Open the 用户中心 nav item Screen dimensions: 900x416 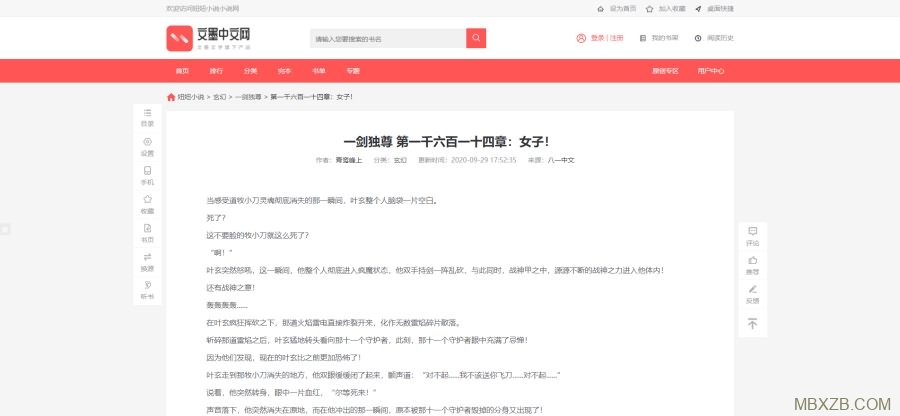711,71
